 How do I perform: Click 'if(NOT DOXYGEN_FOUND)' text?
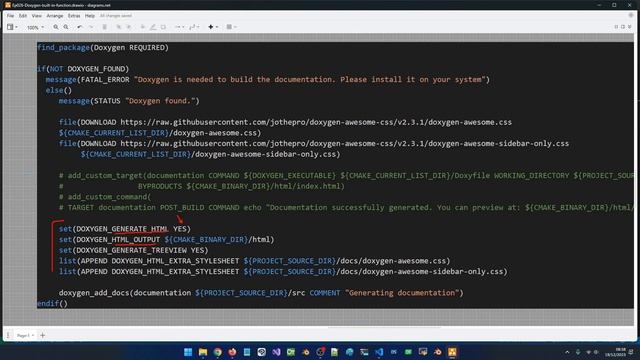83,69
